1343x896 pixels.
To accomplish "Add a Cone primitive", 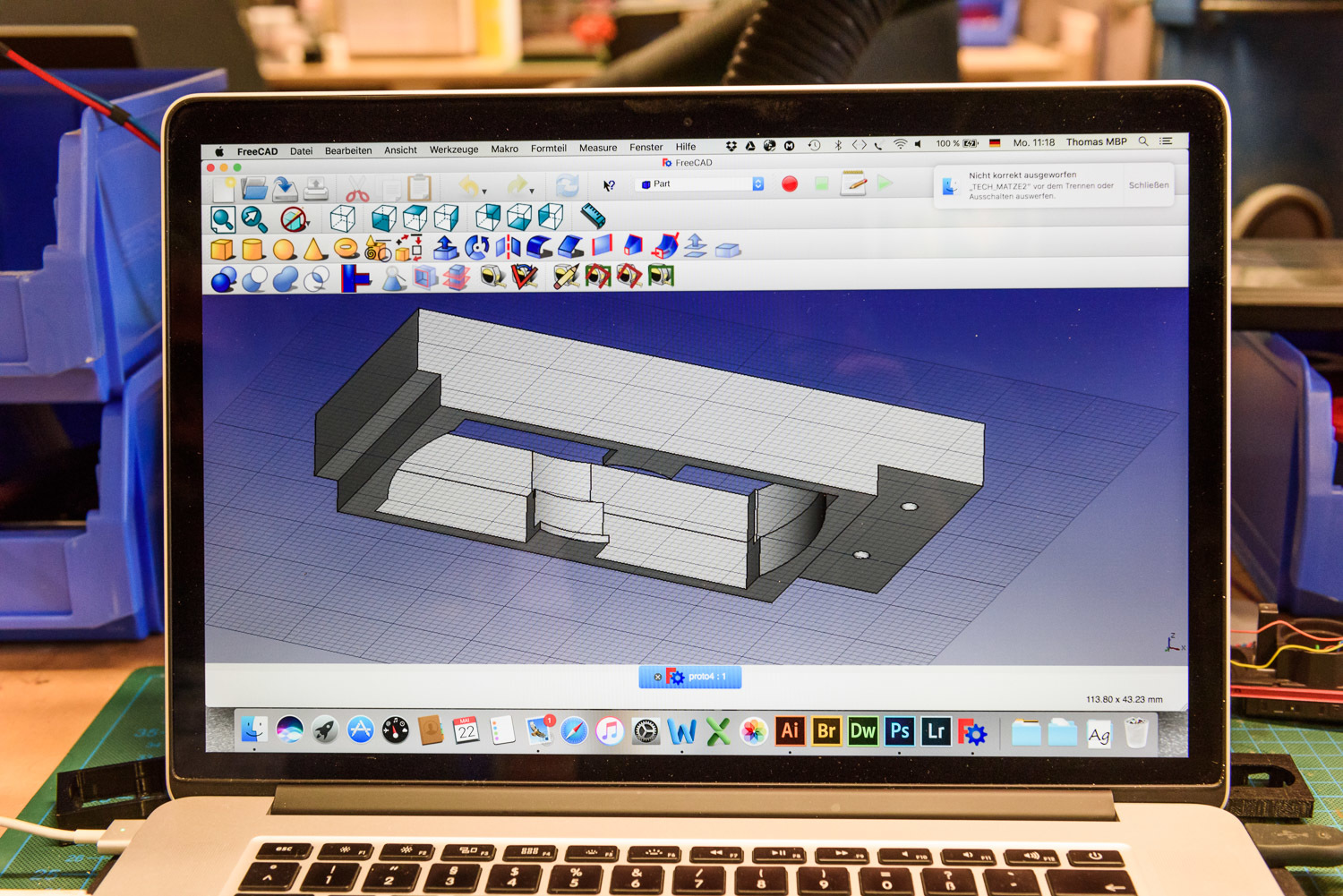I will (x=314, y=249).
